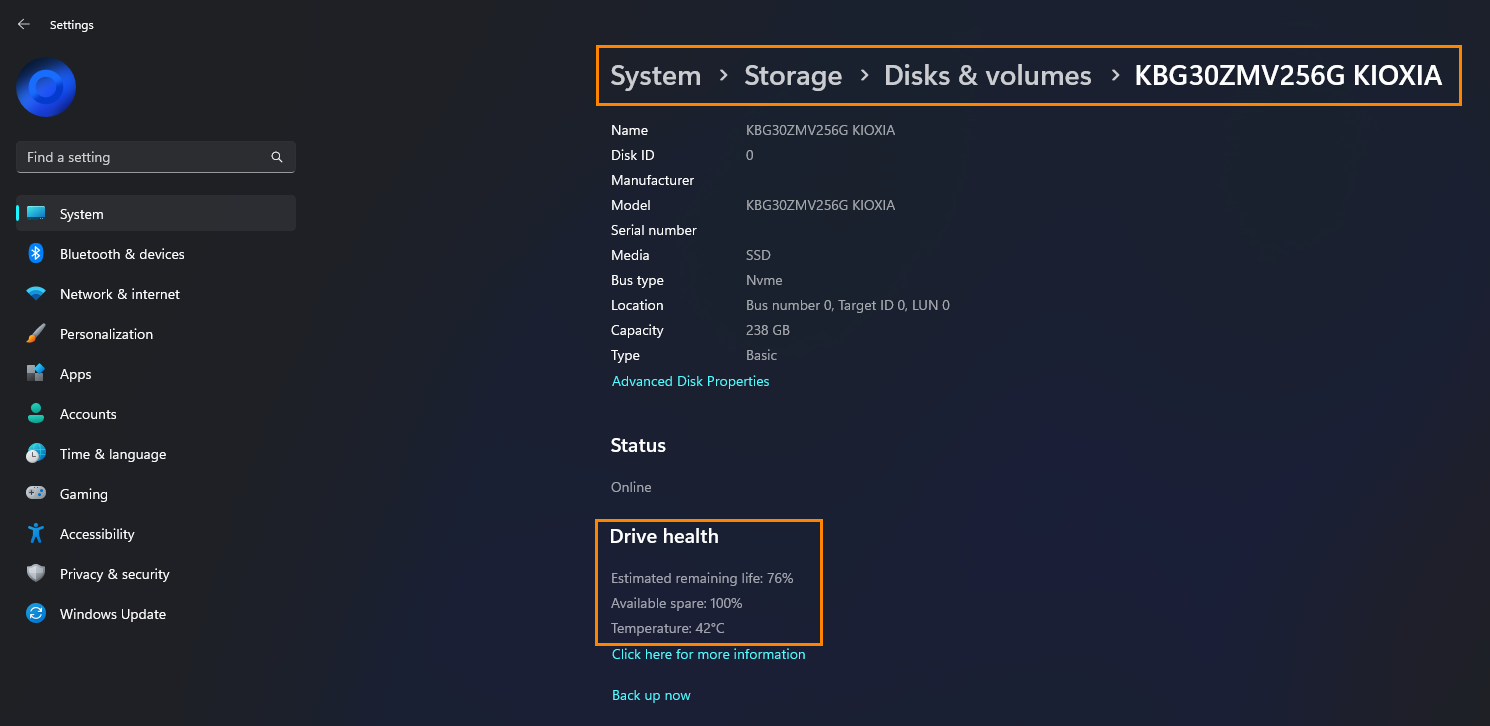Click the breadcrumb chevron after Storage
Viewport: 1490px width, 726px height.
tap(864, 76)
